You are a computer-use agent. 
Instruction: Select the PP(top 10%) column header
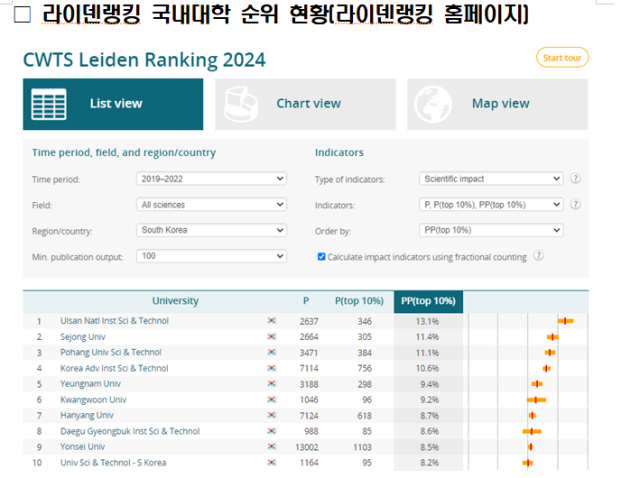(x=428, y=302)
